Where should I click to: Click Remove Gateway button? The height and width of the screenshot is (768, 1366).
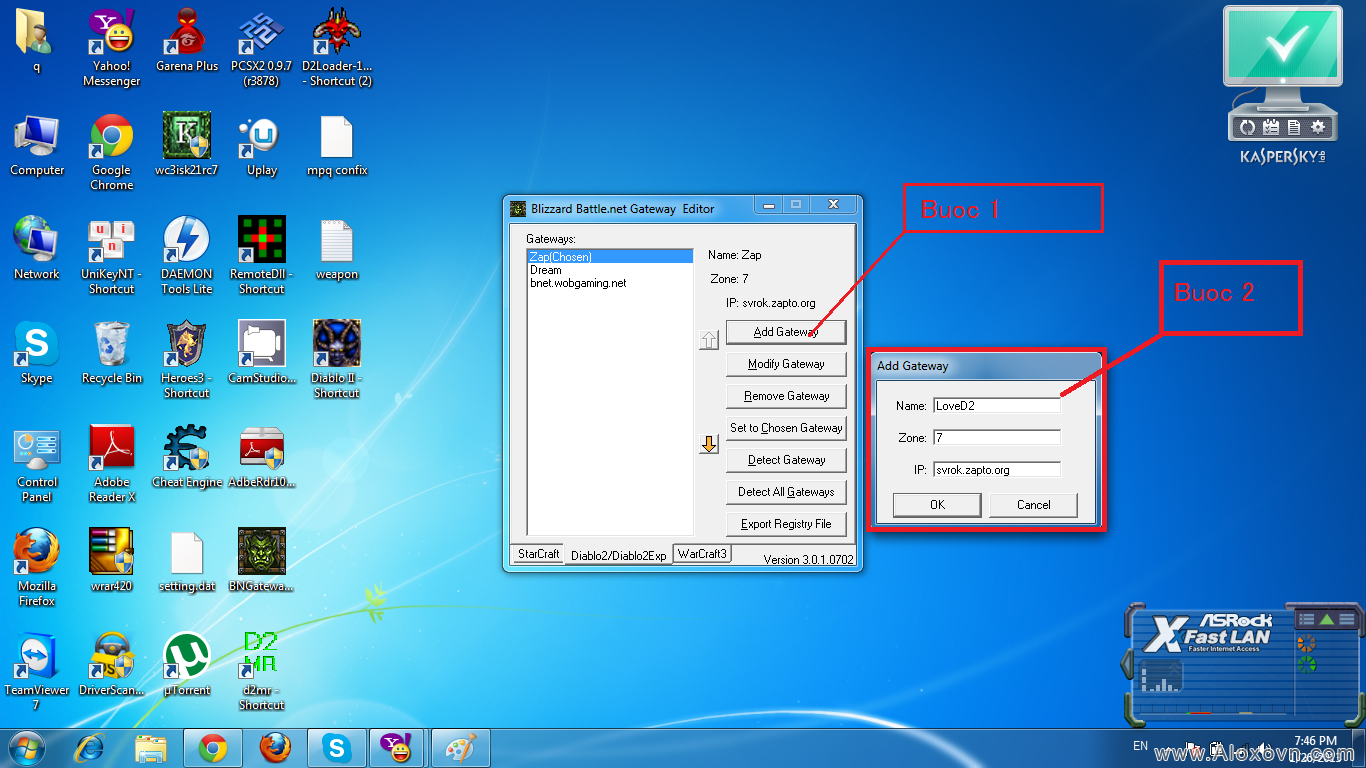(786, 396)
